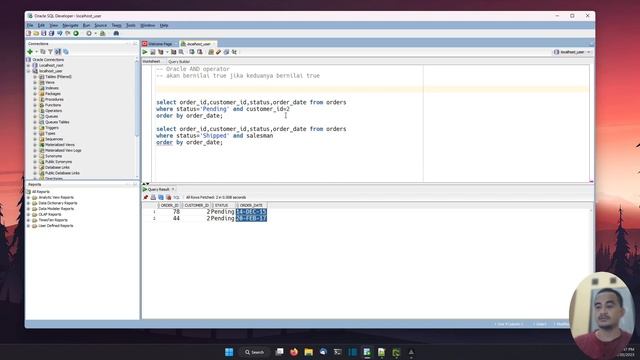
Task: Click the ORDER_DATE column header
Action: (x=251, y=205)
